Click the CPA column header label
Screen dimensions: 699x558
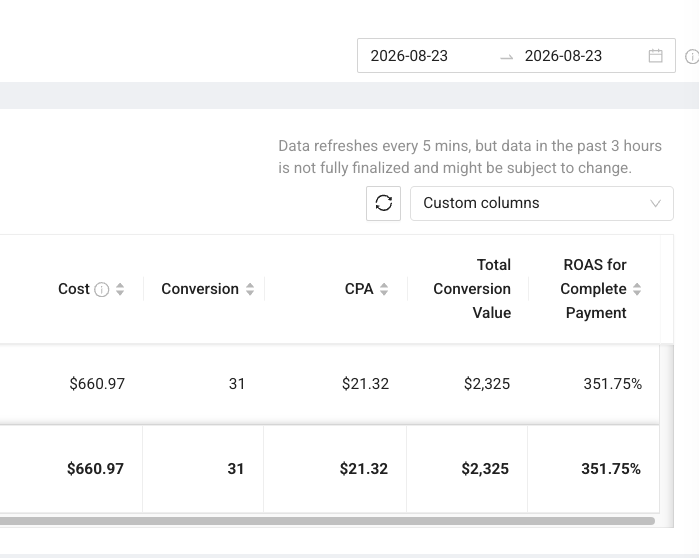[359, 289]
